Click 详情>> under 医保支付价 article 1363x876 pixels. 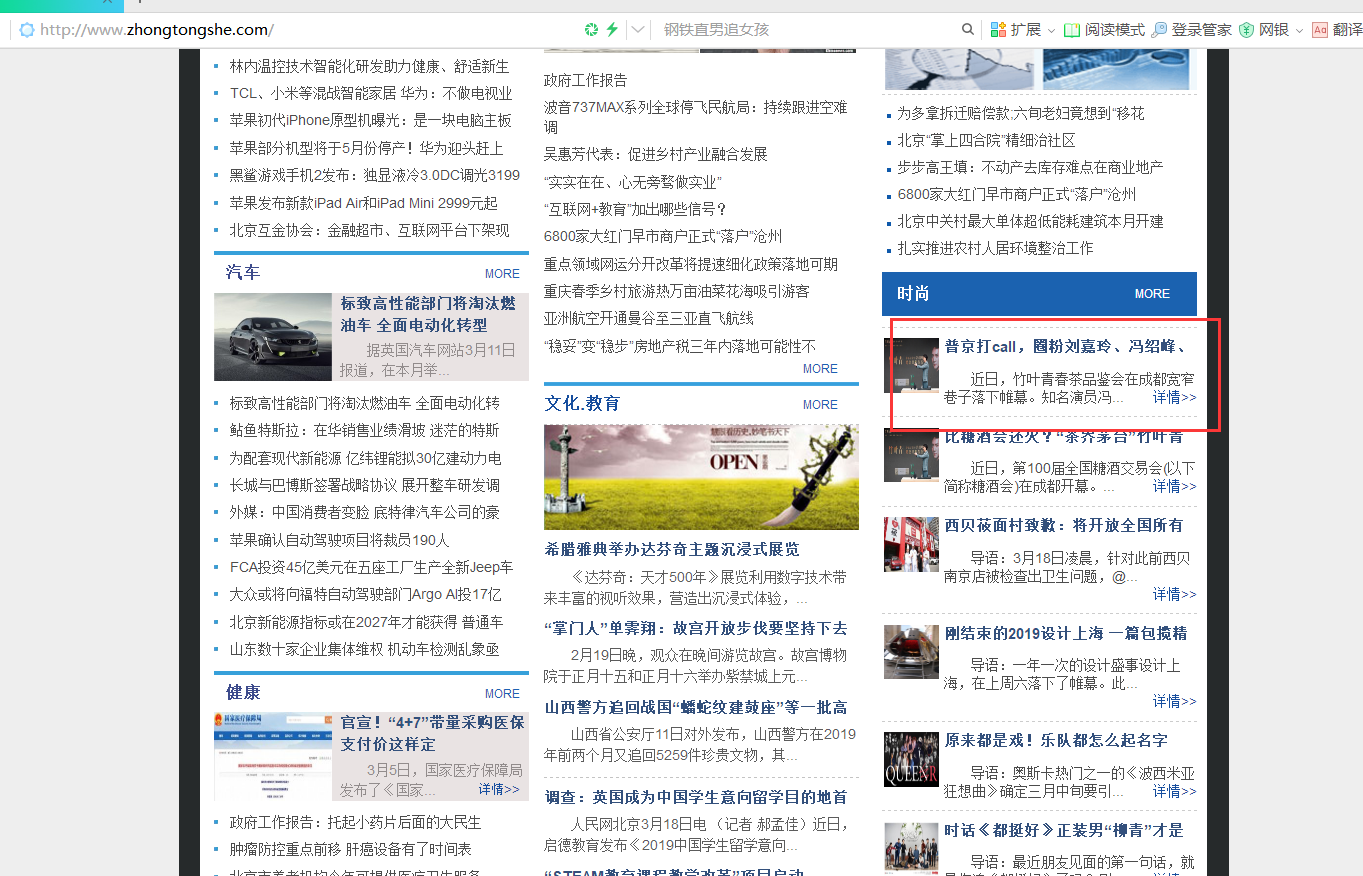tap(499, 789)
